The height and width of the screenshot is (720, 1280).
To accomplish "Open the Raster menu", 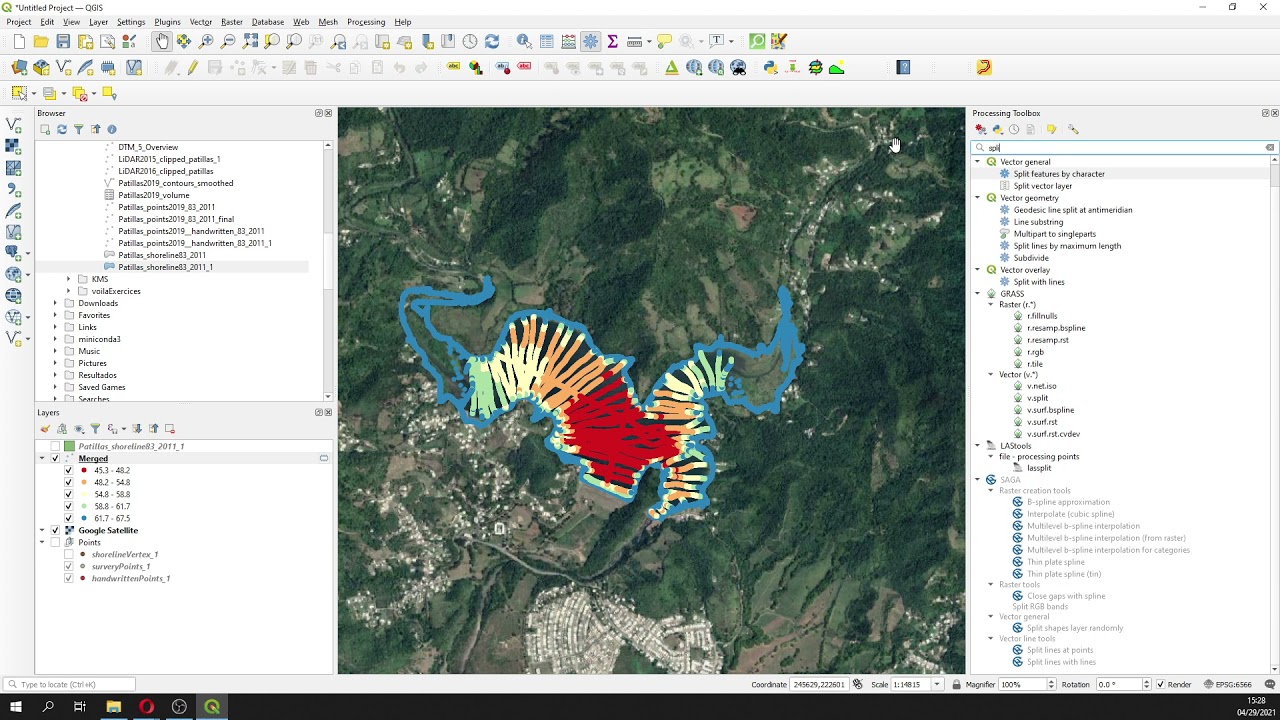I will click(232, 22).
